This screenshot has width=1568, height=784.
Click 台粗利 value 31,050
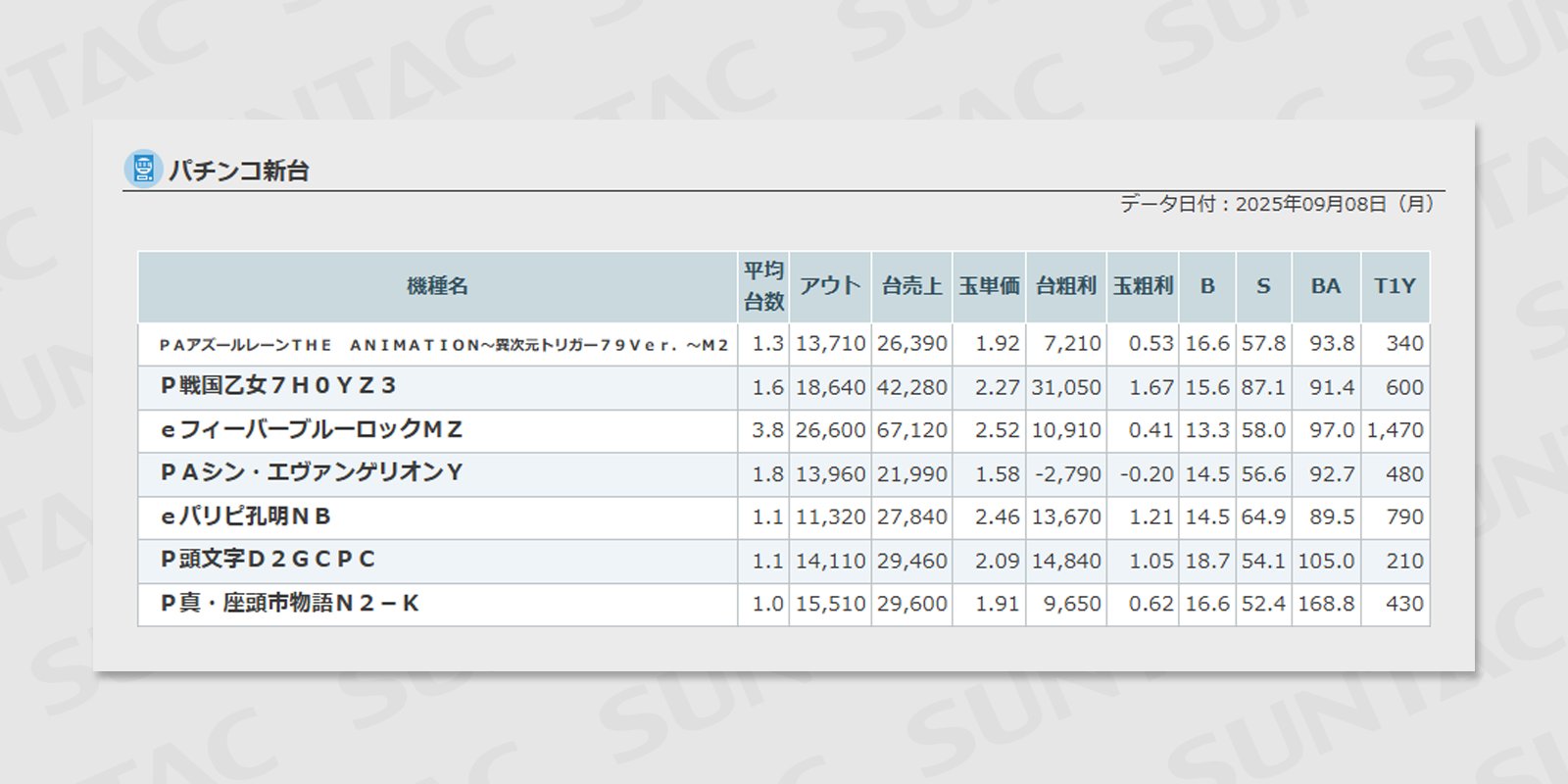1066,387
